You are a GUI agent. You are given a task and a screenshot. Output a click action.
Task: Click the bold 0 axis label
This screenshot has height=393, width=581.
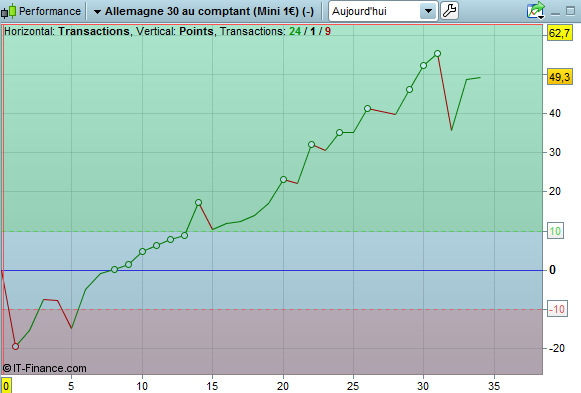(552, 270)
